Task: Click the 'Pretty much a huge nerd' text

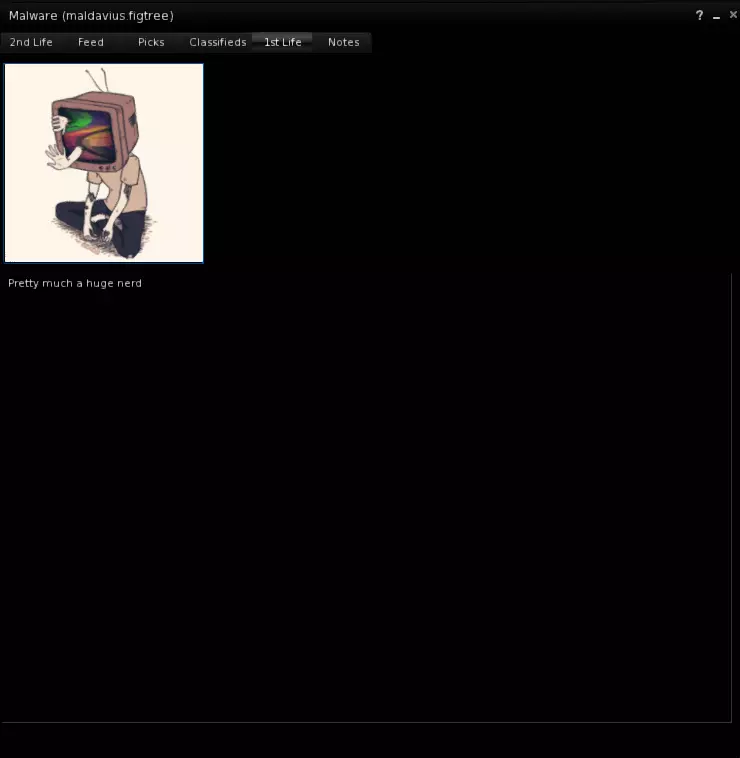Action: point(75,283)
